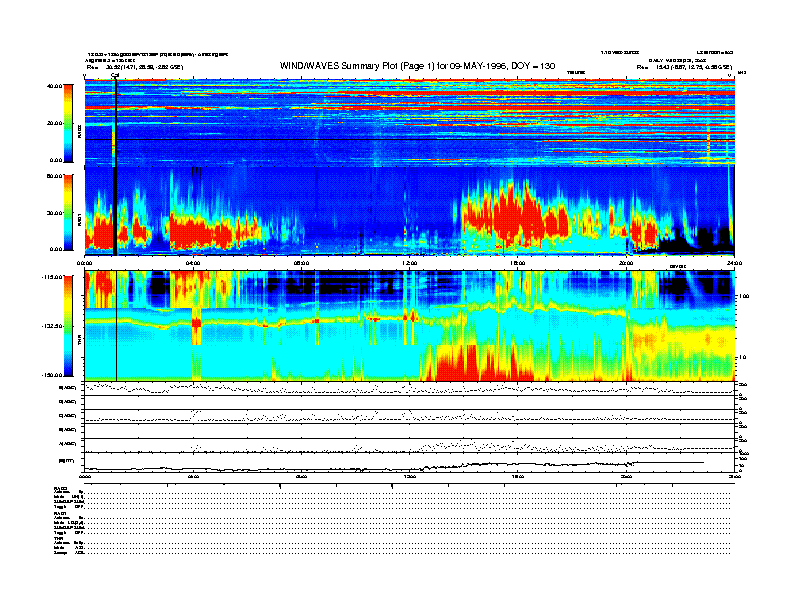Viewport: 792px width, 612px height.
Task: Click the -150.00 tick on TNR color bar
Action: (x=52, y=375)
